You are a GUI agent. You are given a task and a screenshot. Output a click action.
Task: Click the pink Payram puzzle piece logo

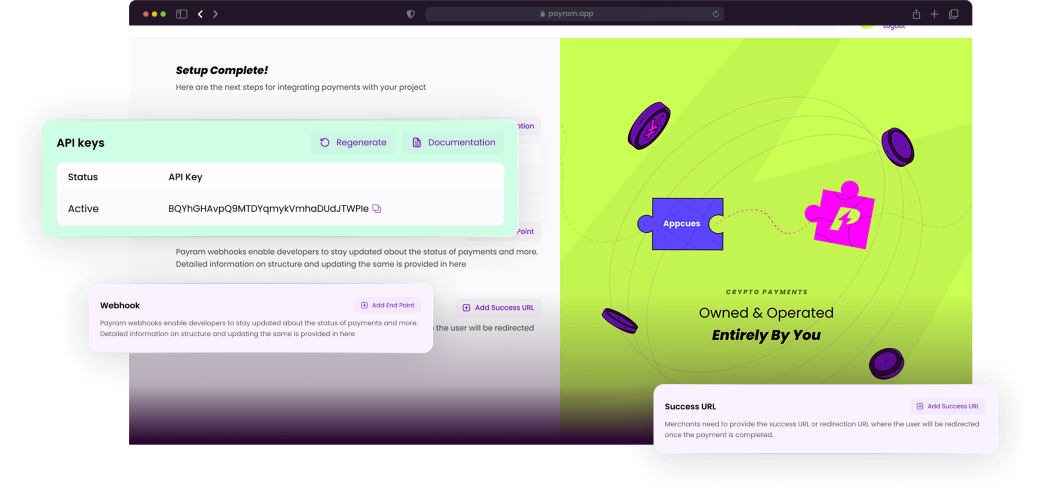840,215
